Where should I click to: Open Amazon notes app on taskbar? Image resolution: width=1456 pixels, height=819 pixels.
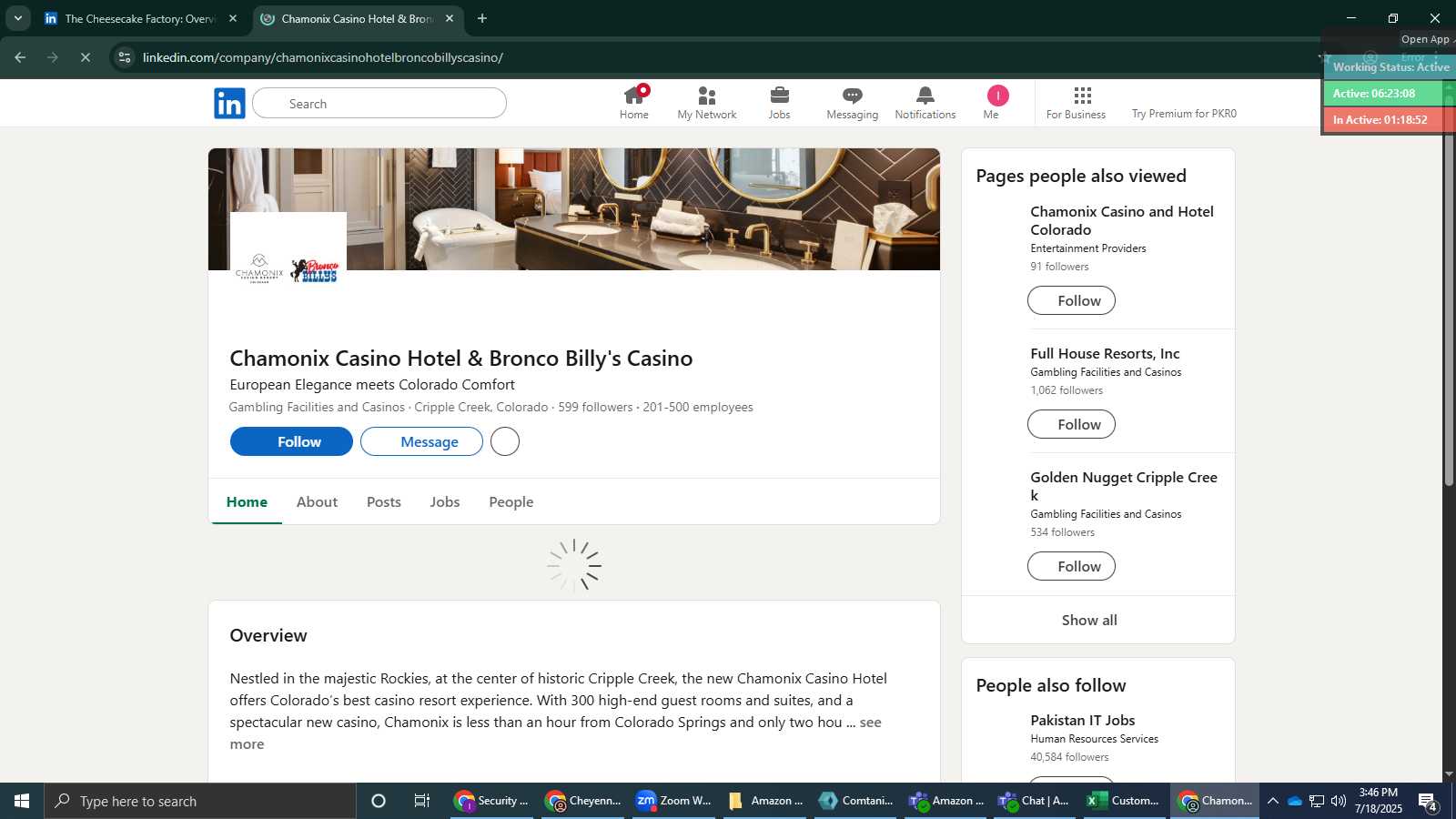coord(765,801)
